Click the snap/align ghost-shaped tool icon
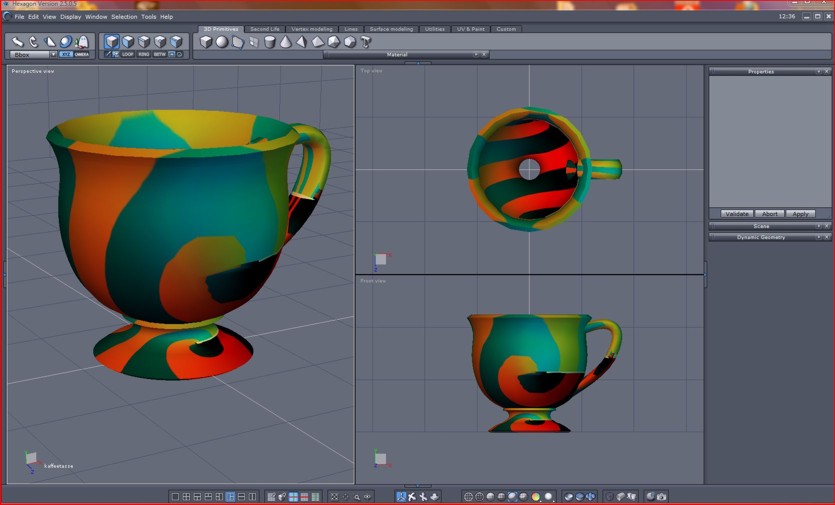This screenshot has width=835, height=505. (x=81, y=42)
